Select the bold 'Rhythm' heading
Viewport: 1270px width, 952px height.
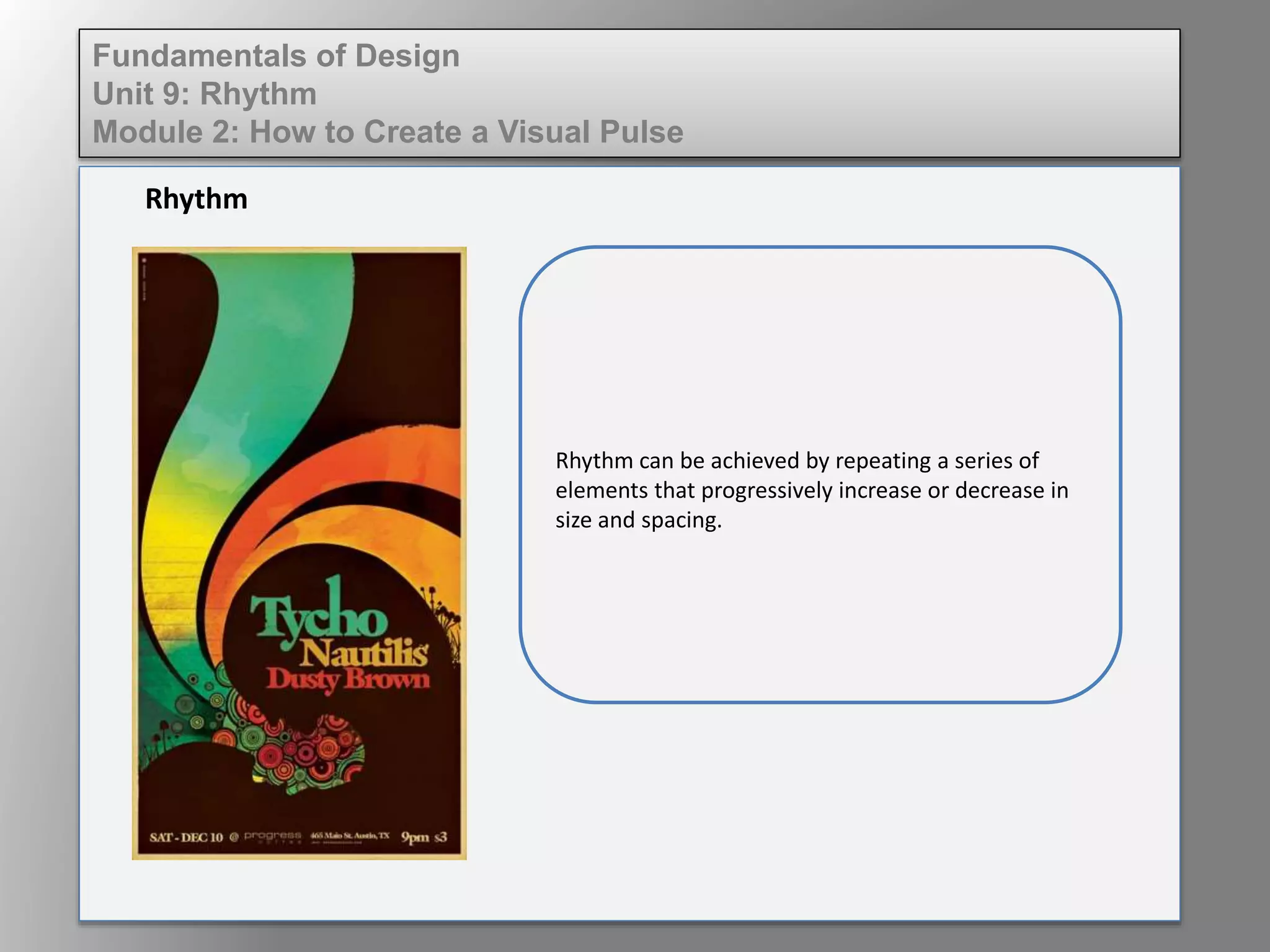[x=196, y=199]
